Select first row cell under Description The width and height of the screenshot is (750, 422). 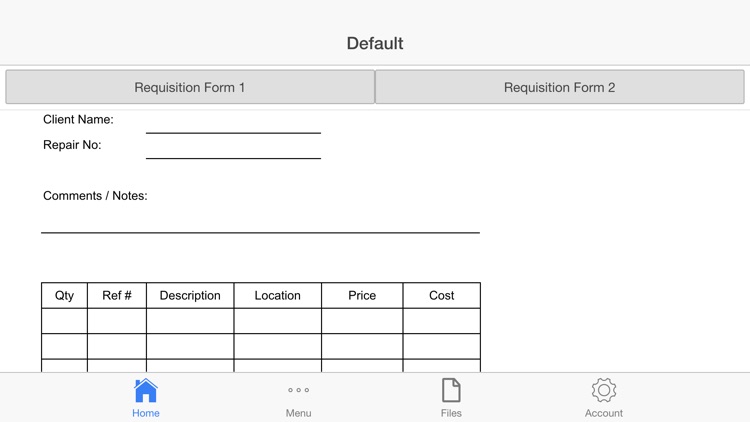click(x=190, y=321)
